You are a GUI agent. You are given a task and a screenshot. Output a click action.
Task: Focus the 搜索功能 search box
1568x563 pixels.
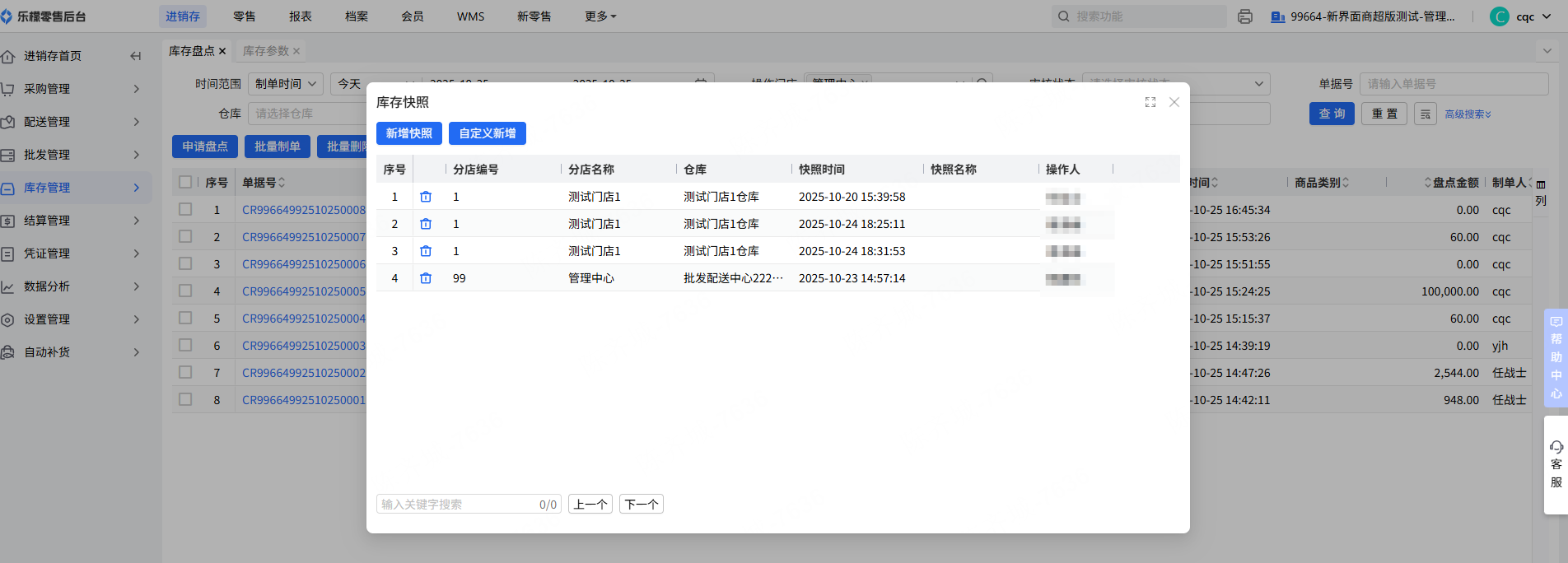[x=1139, y=16]
